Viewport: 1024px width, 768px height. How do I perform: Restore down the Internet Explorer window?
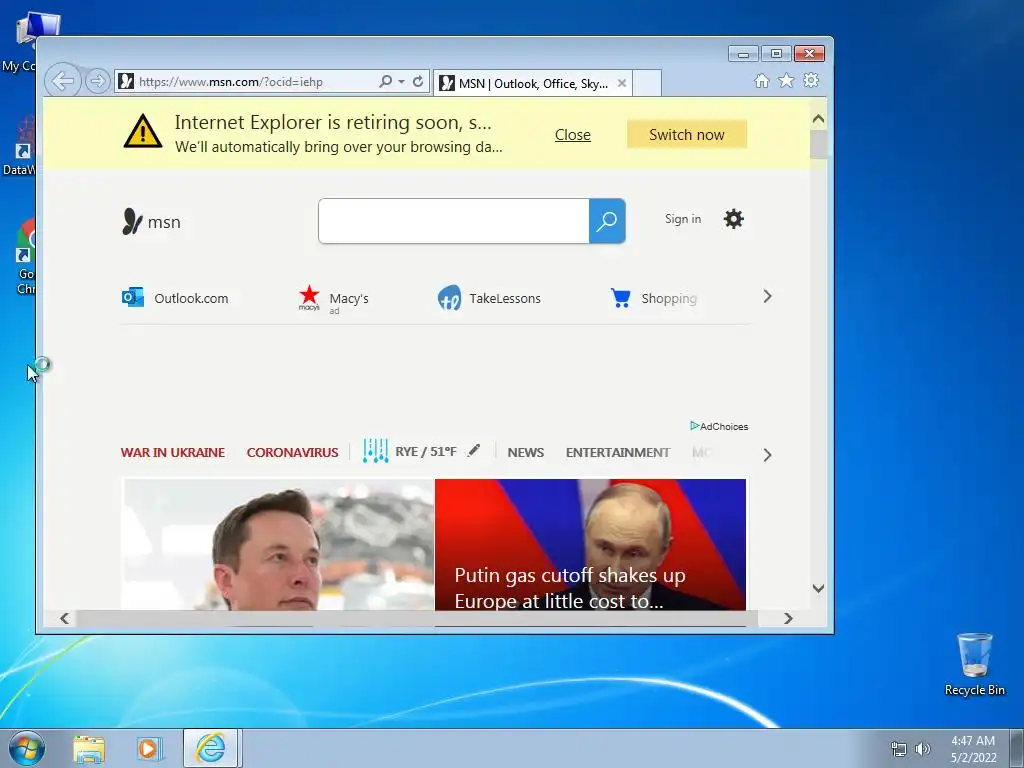click(x=776, y=54)
